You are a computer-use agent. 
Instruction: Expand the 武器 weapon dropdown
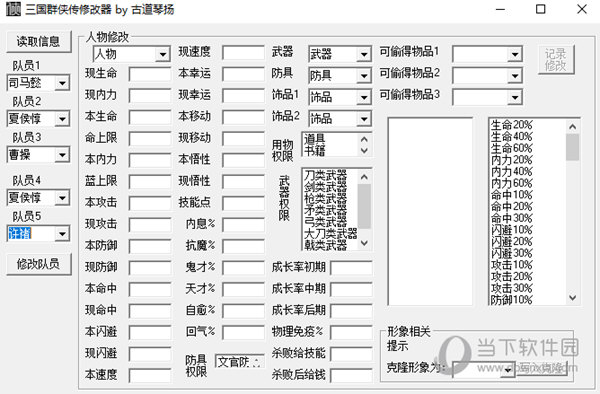pos(364,54)
